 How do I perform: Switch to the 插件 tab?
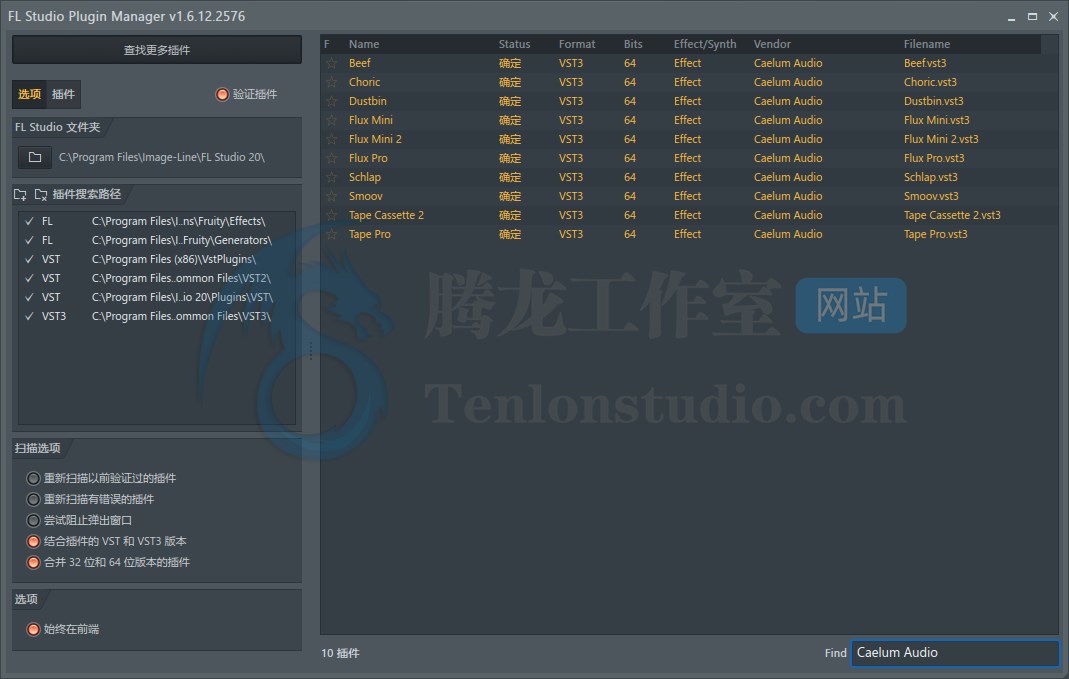[x=63, y=94]
